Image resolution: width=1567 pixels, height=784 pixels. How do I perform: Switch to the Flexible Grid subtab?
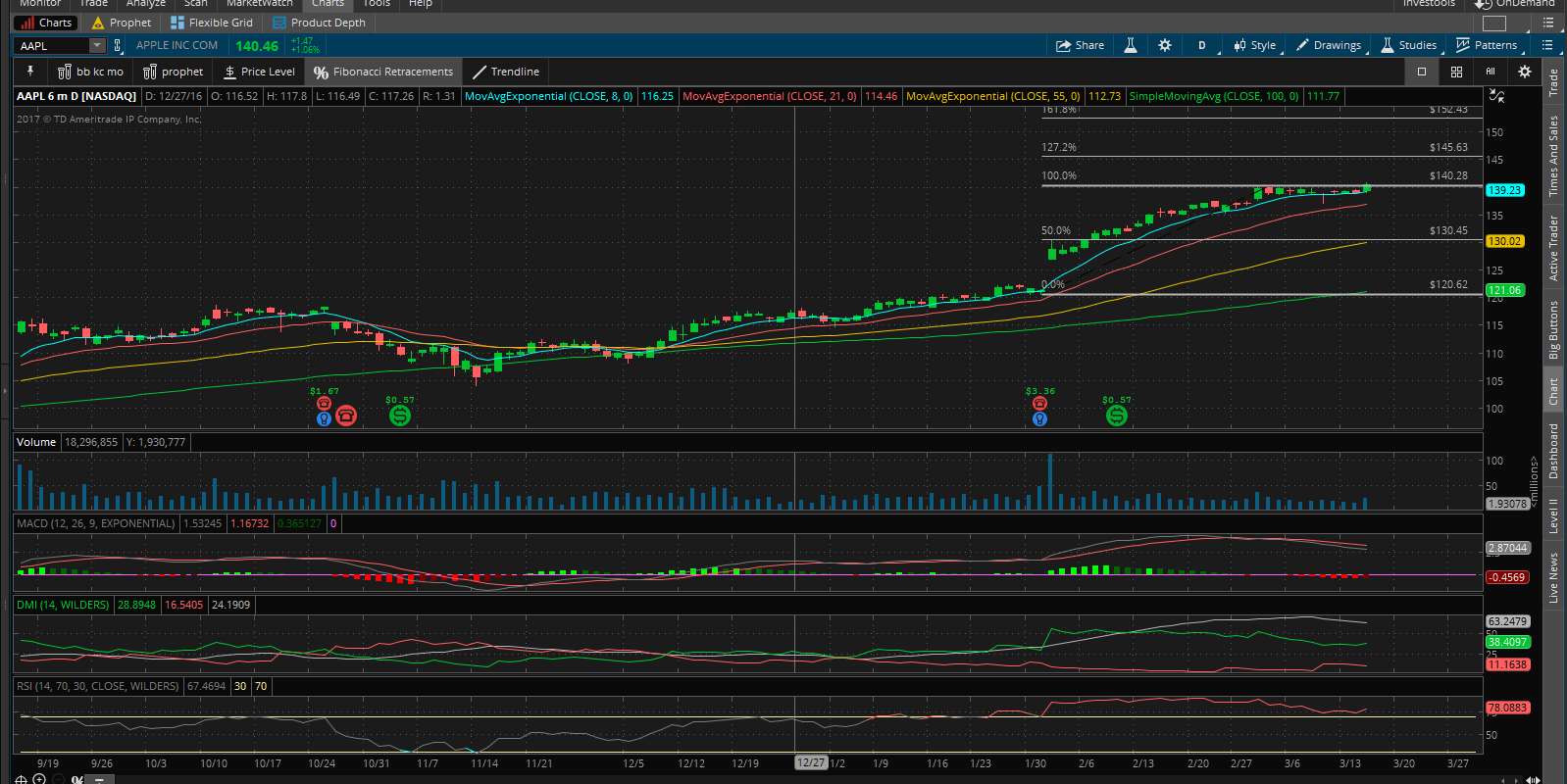(x=212, y=23)
